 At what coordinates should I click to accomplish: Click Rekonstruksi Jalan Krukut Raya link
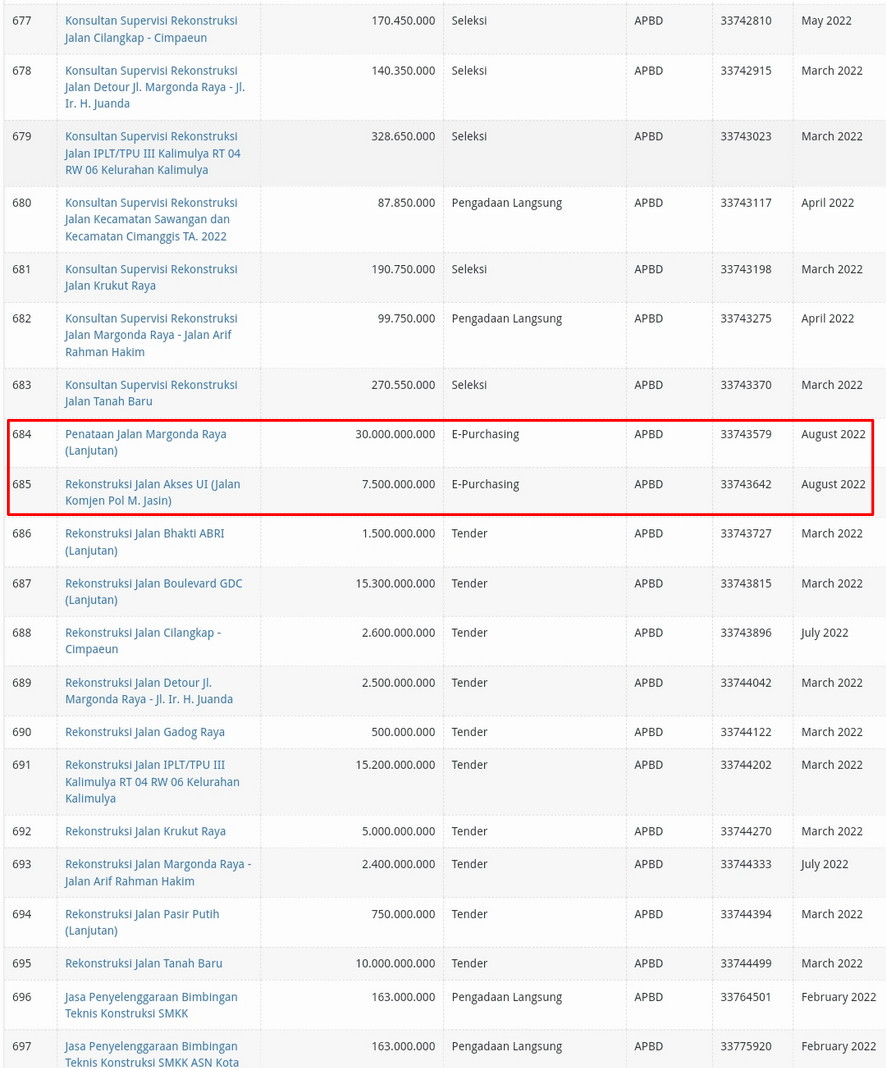tap(145, 832)
